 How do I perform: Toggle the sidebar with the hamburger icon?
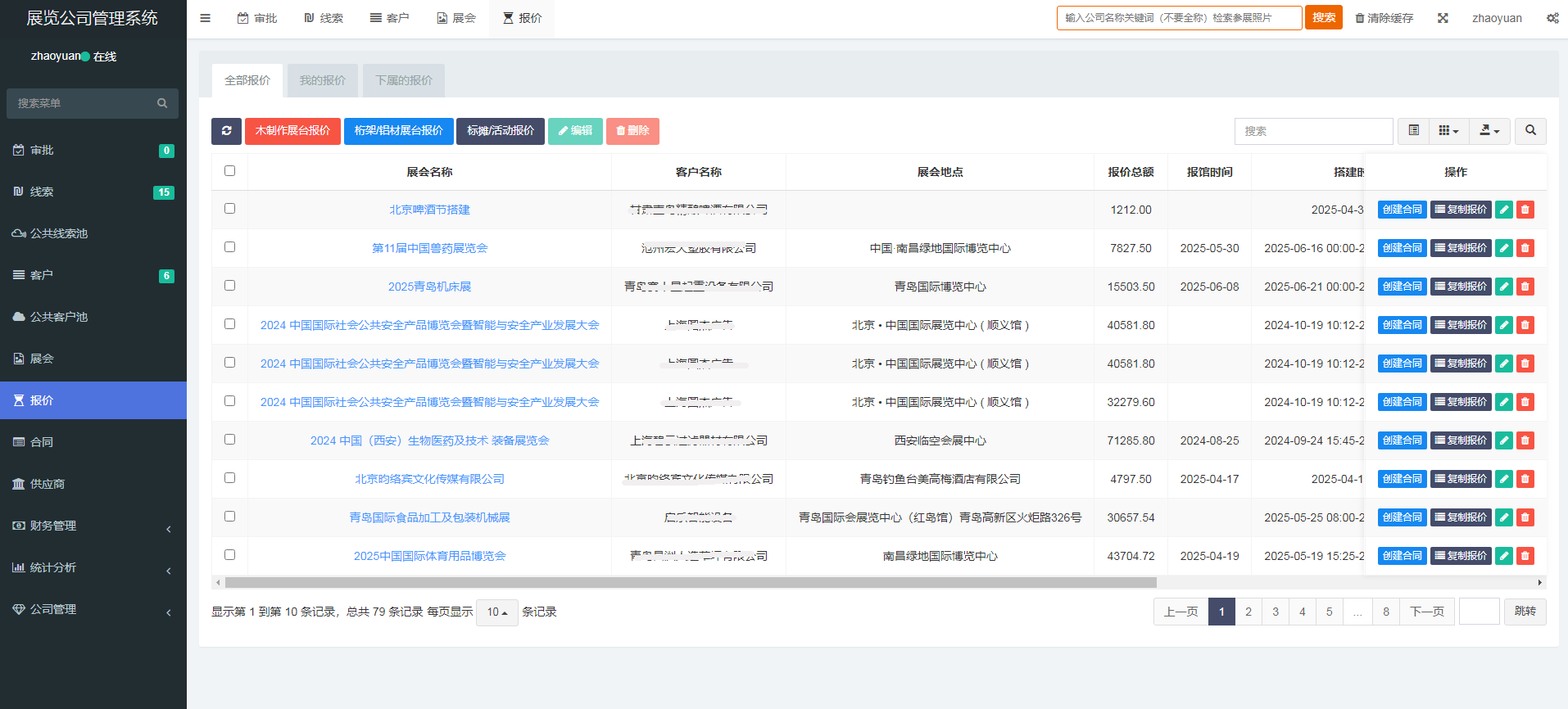pos(205,18)
